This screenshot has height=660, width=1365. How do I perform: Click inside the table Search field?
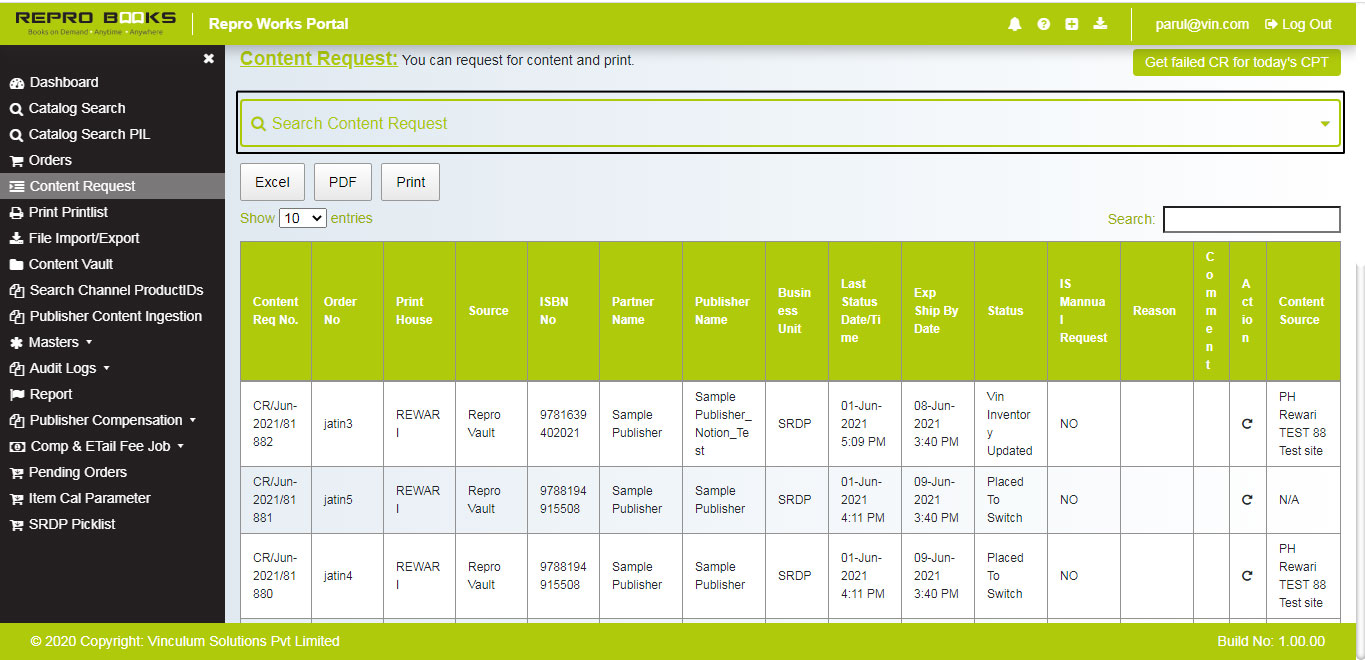tap(1251, 218)
